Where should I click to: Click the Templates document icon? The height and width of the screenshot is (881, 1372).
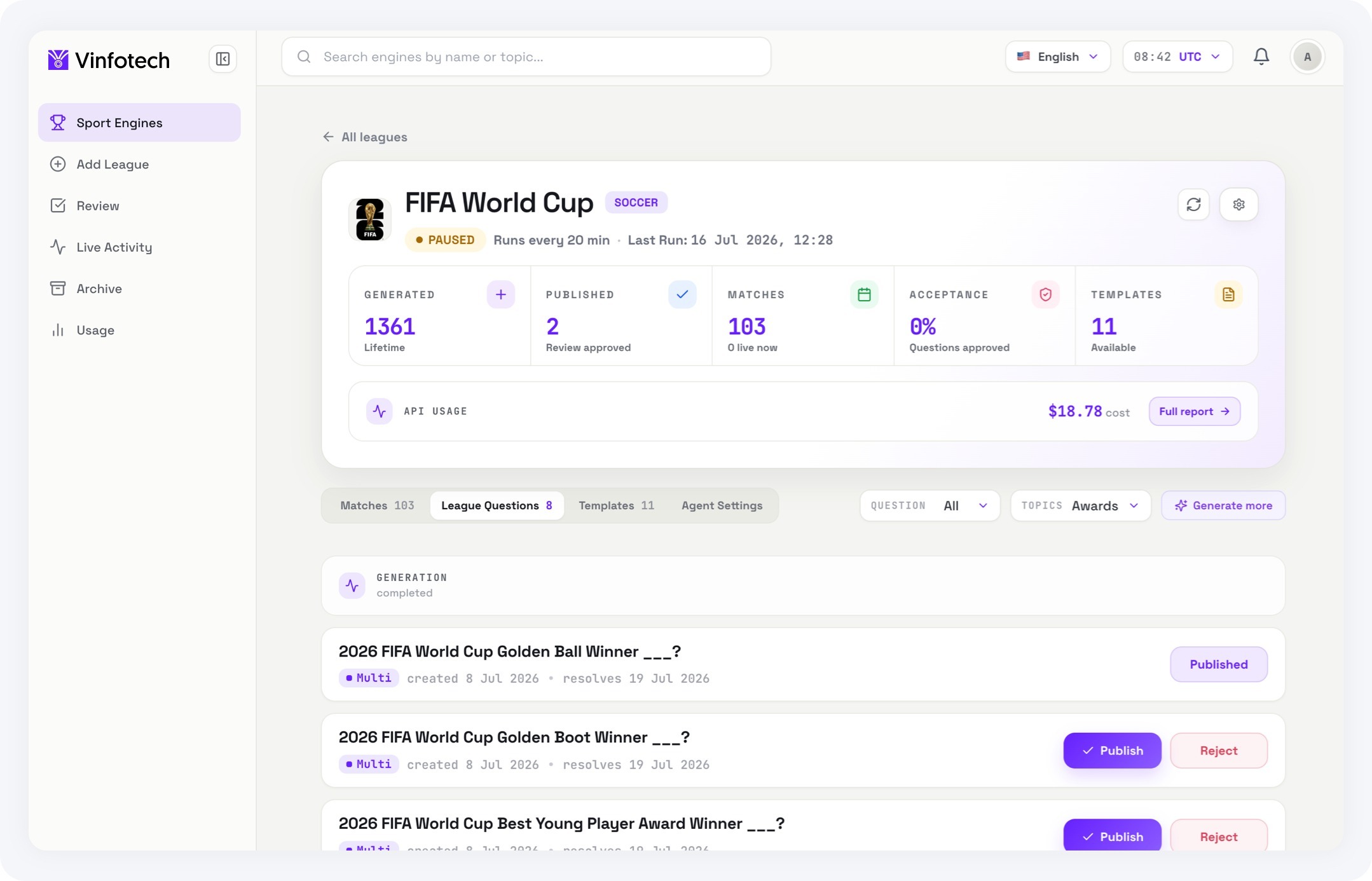pos(1228,294)
